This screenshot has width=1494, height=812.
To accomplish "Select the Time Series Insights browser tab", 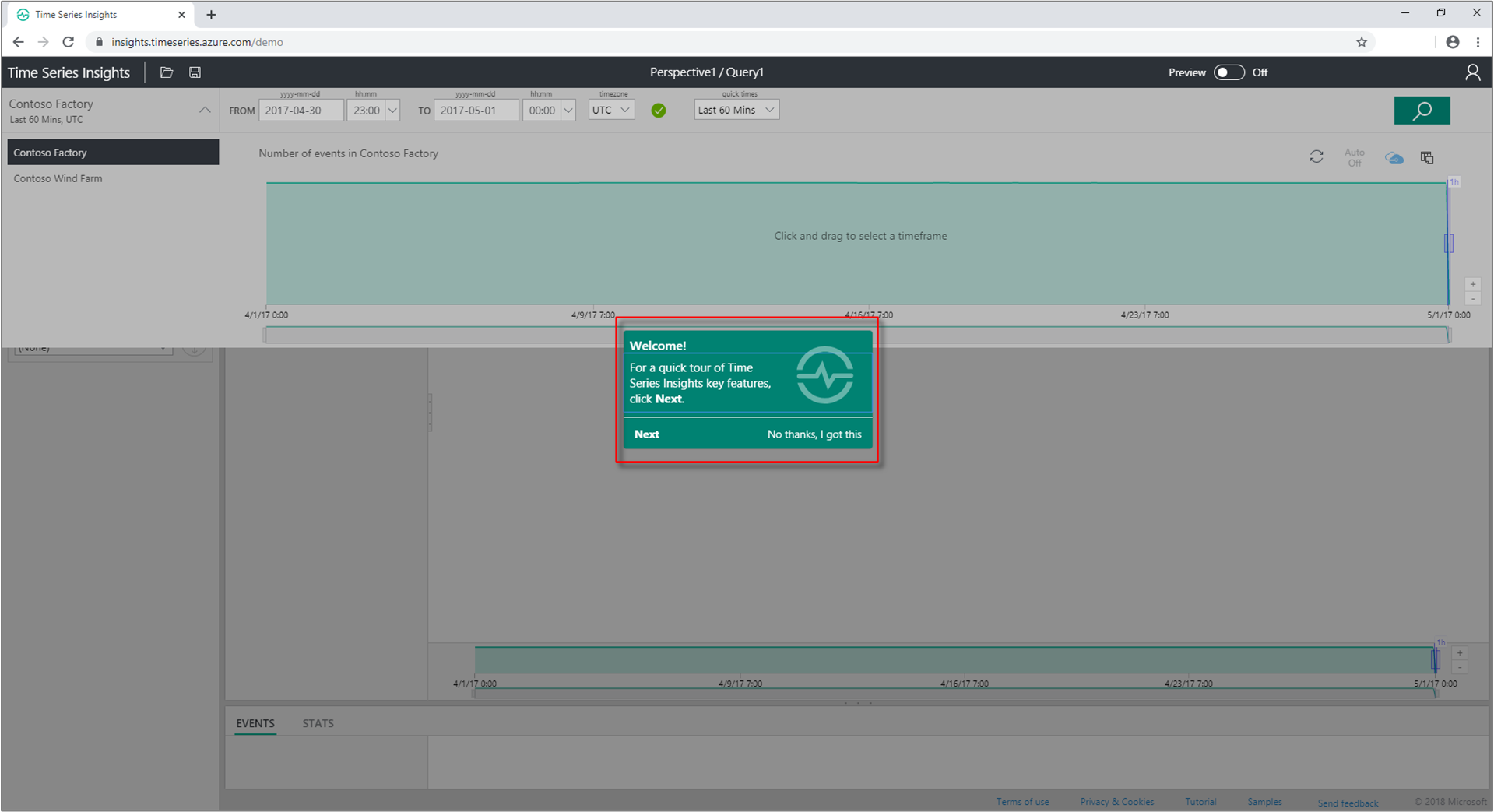I will [x=100, y=15].
